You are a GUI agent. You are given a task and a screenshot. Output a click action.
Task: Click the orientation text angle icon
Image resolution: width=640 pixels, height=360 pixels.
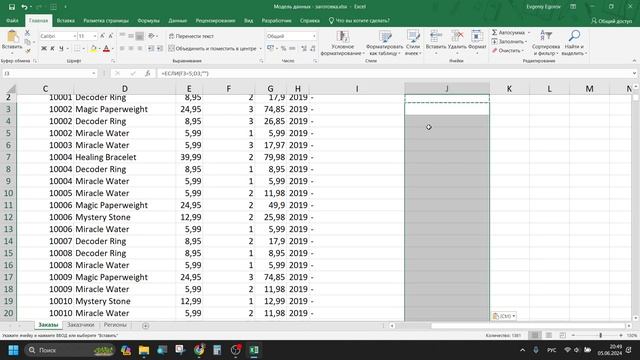(x=151, y=36)
